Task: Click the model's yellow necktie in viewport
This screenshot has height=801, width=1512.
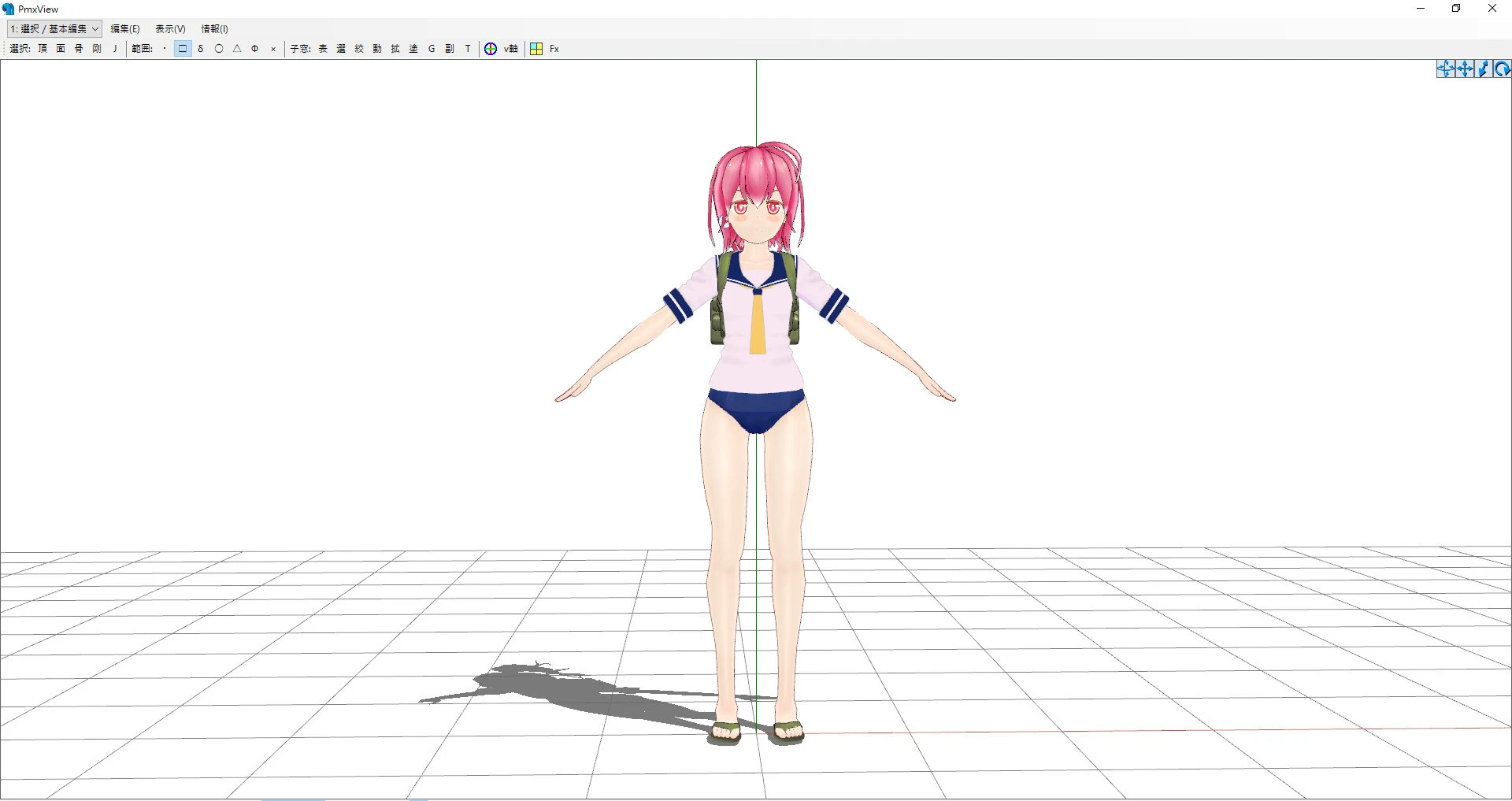Action: [757, 323]
